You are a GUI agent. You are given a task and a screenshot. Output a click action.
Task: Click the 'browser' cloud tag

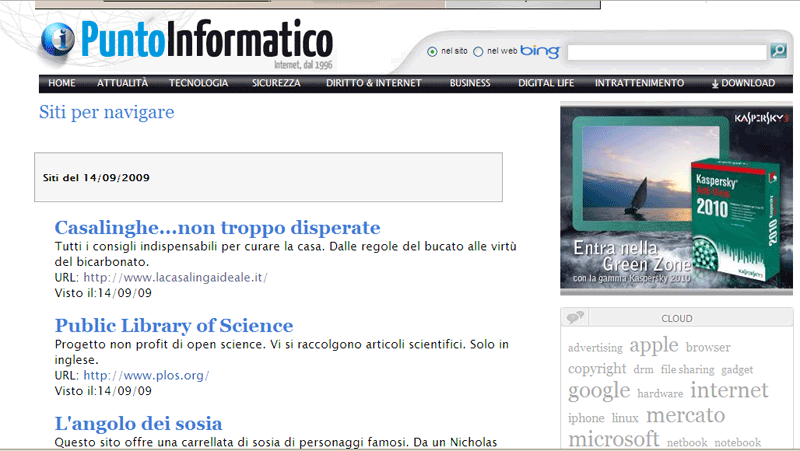(708, 347)
